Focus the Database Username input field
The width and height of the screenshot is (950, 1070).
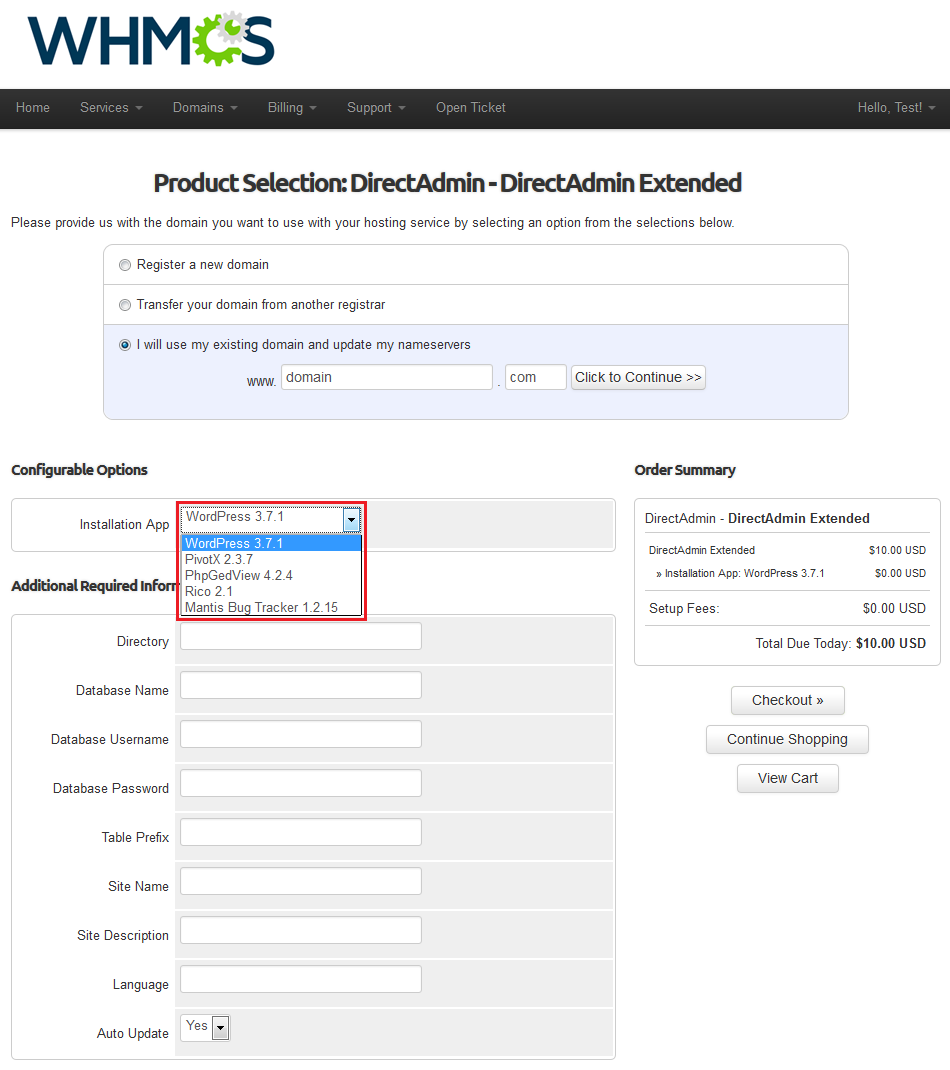(x=301, y=734)
